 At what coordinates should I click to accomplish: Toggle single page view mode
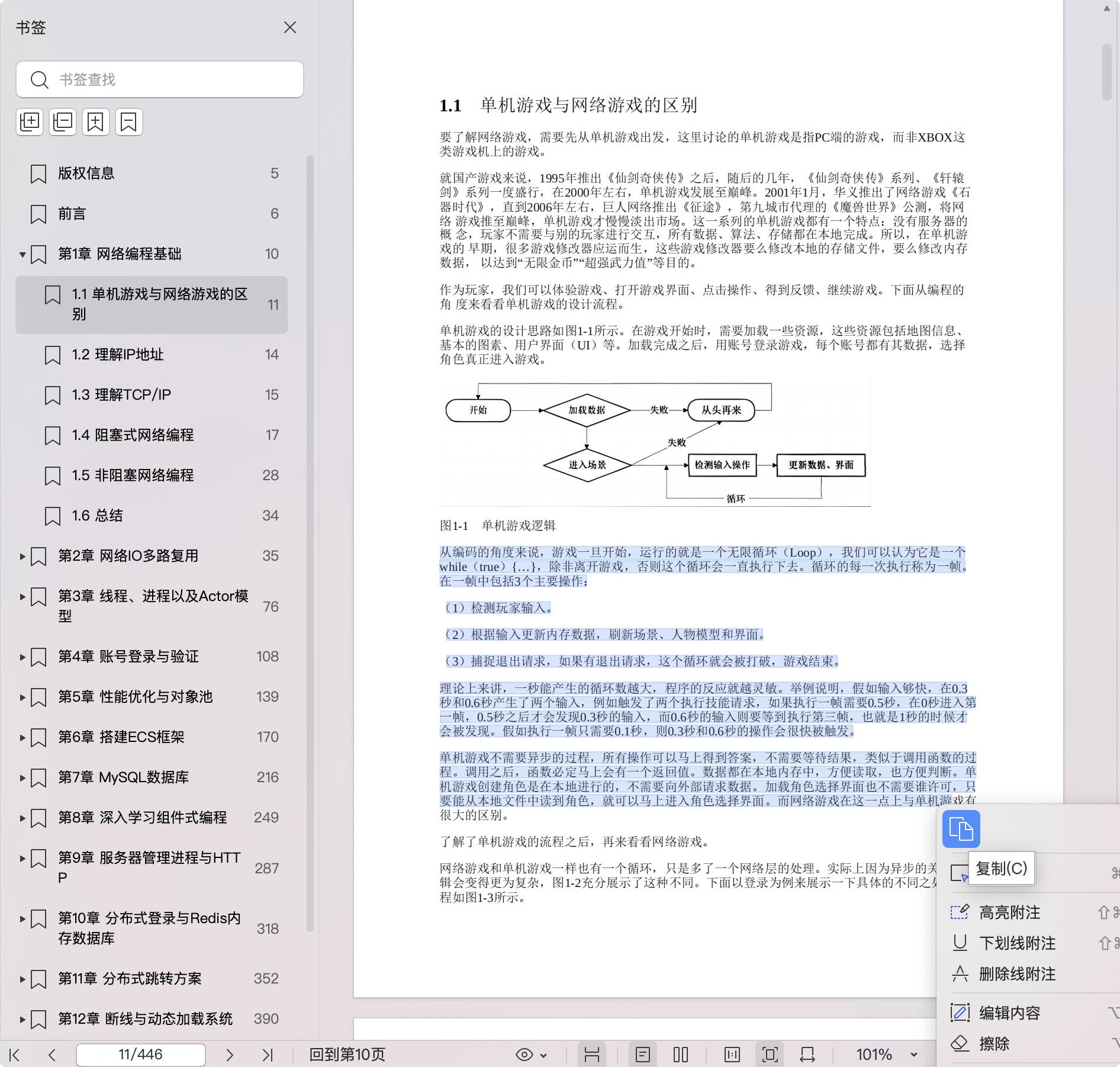click(643, 1055)
